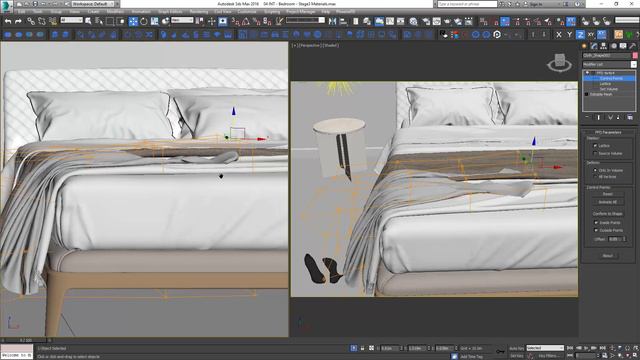This screenshot has height=360, width=640.
Task: Toggle the FFD modifier visibility bulb
Action: (587, 73)
